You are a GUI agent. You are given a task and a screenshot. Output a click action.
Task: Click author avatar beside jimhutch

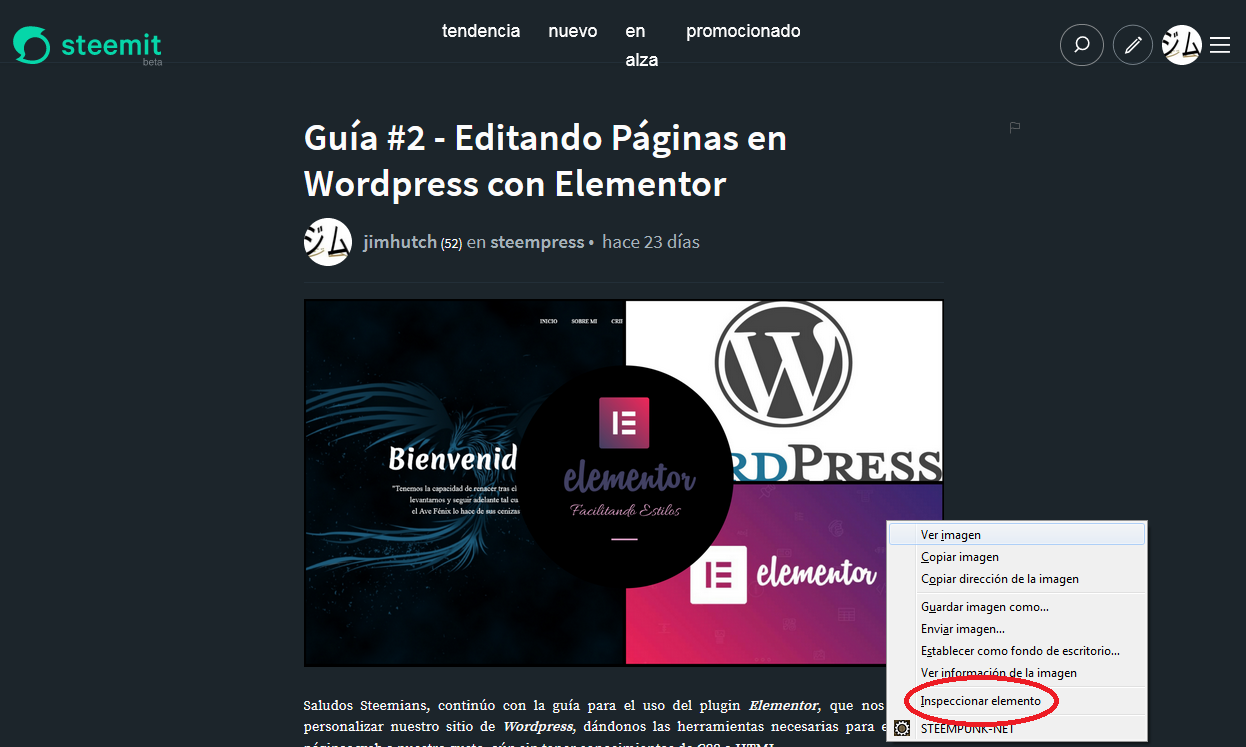(x=328, y=242)
